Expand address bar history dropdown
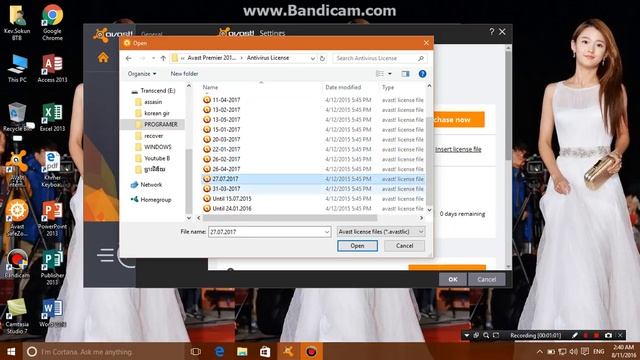640x360 pixels. click(313, 58)
